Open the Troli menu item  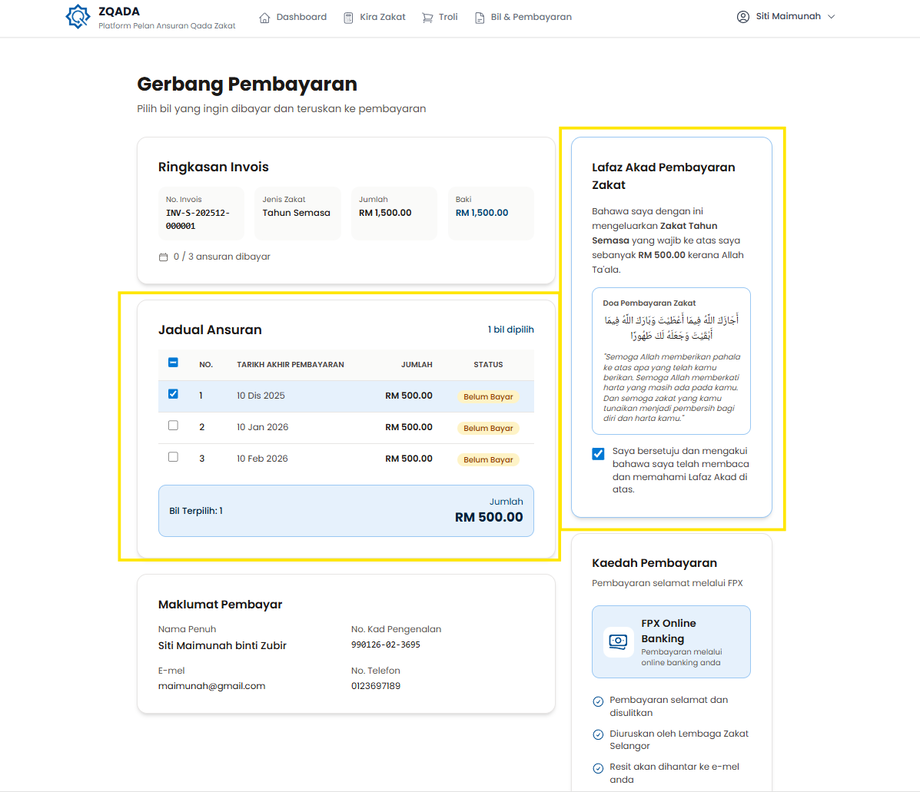tap(439, 17)
